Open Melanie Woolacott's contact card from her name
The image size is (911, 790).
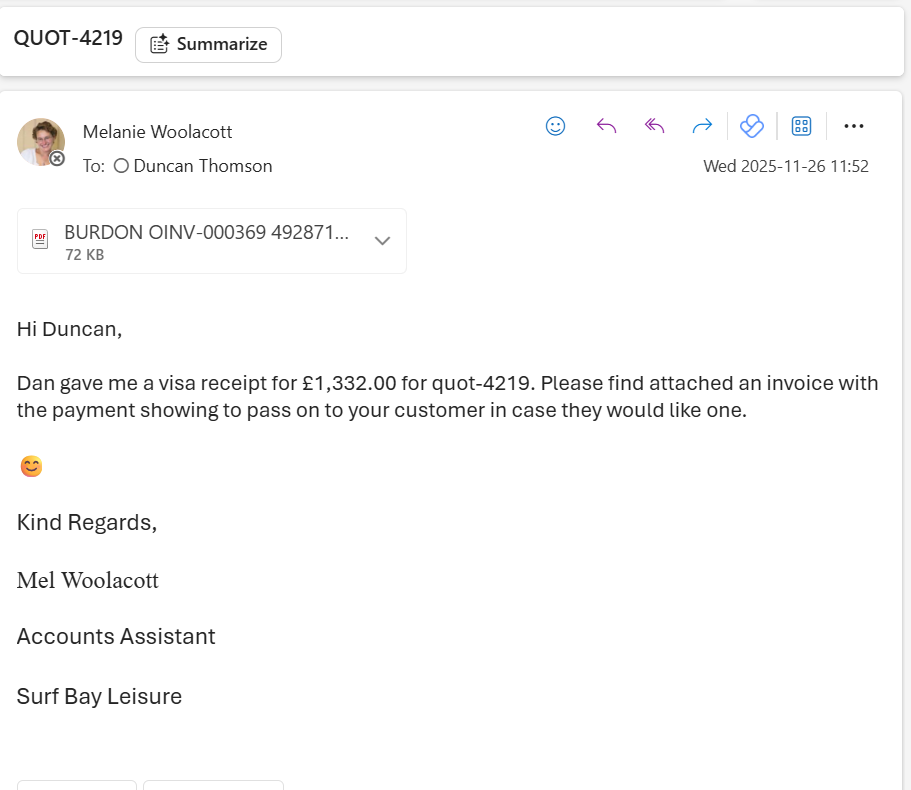coord(157,132)
